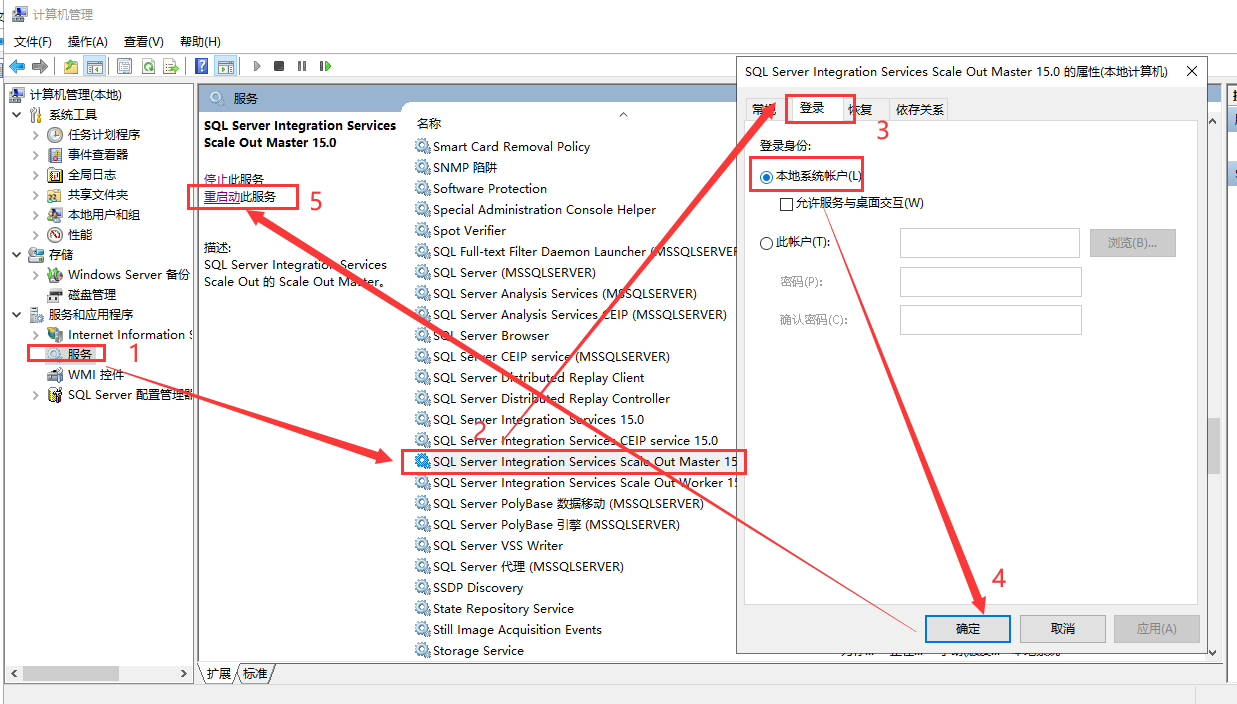Collapse the 系统工具 tree node
Viewport: 1237px width, 704px height.
click(14, 114)
